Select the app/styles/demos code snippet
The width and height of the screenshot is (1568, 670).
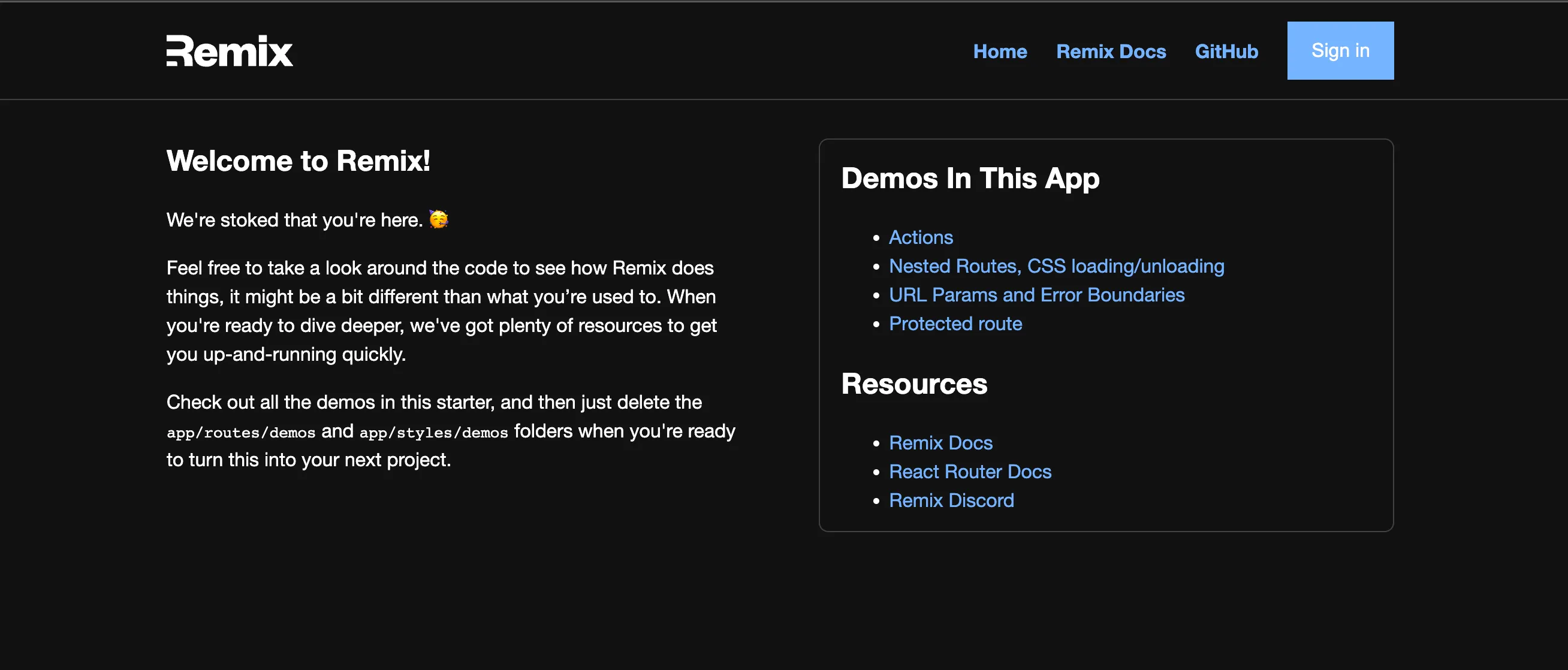pyautogui.click(x=433, y=432)
